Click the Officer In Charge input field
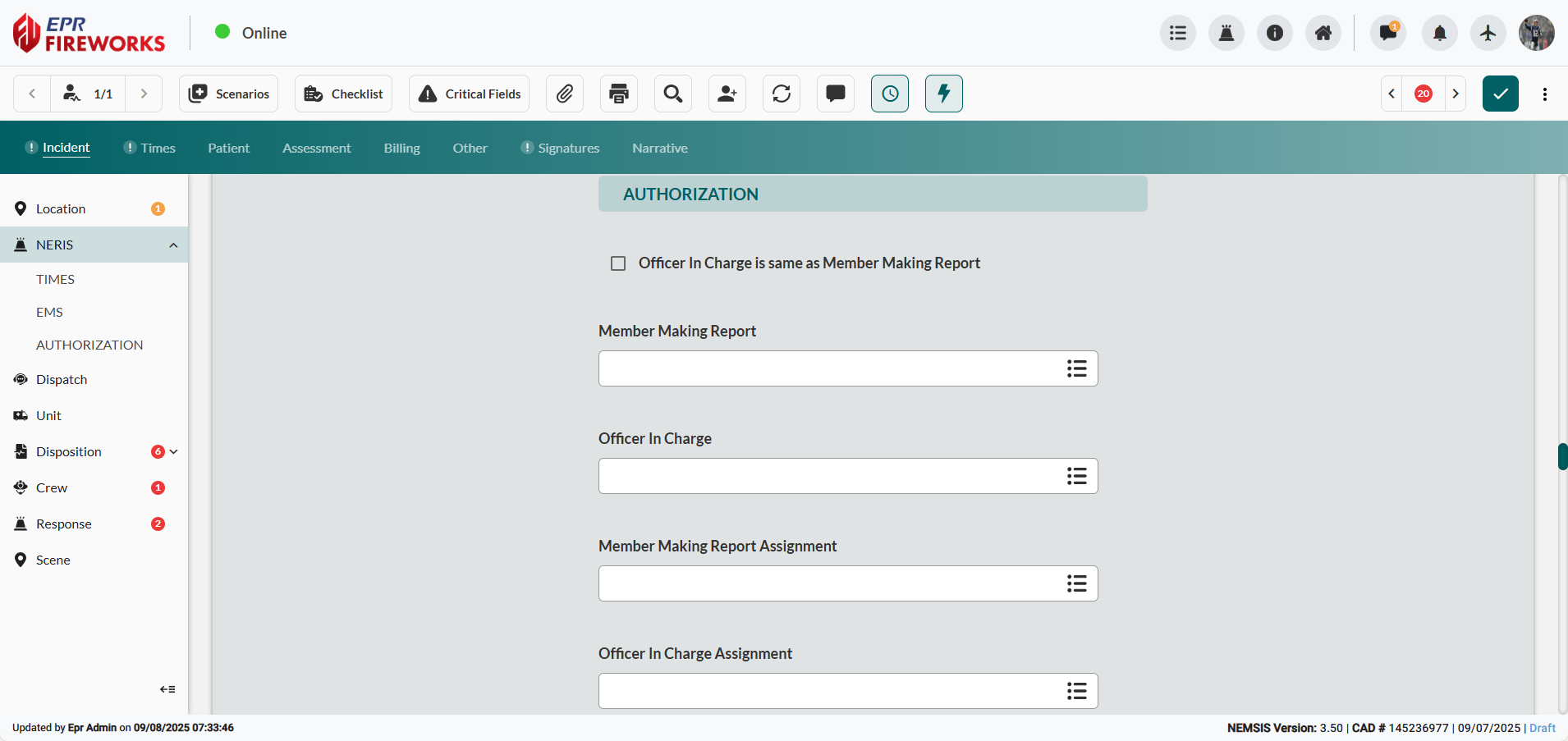 (x=829, y=476)
